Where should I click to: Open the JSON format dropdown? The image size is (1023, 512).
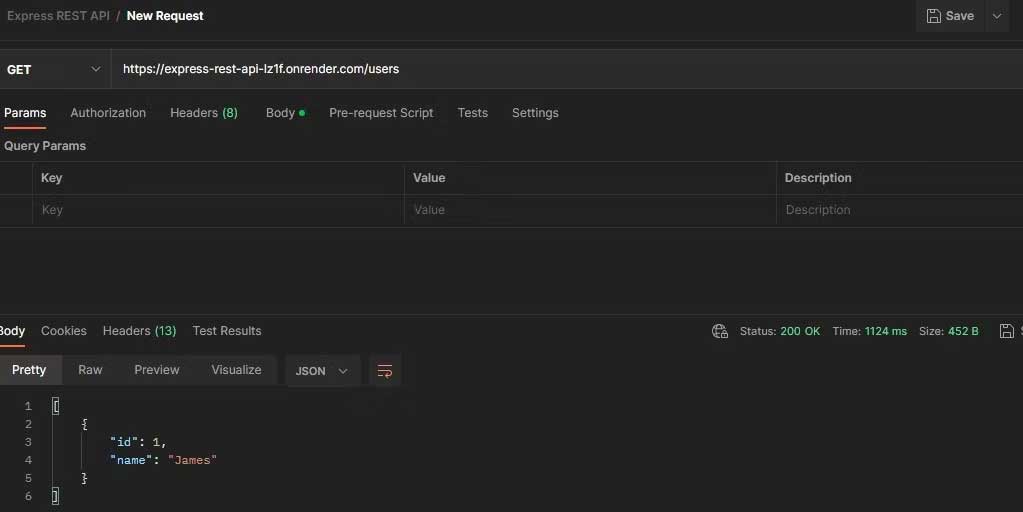(x=322, y=370)
